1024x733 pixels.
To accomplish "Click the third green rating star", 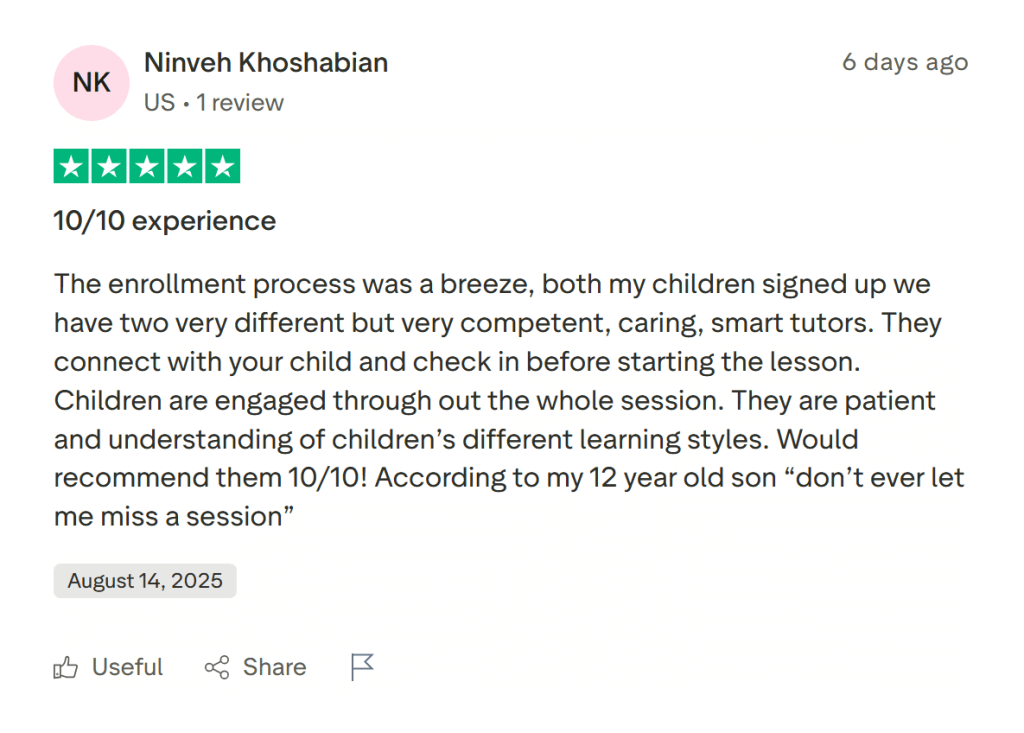I will click(x=147, y=167).
